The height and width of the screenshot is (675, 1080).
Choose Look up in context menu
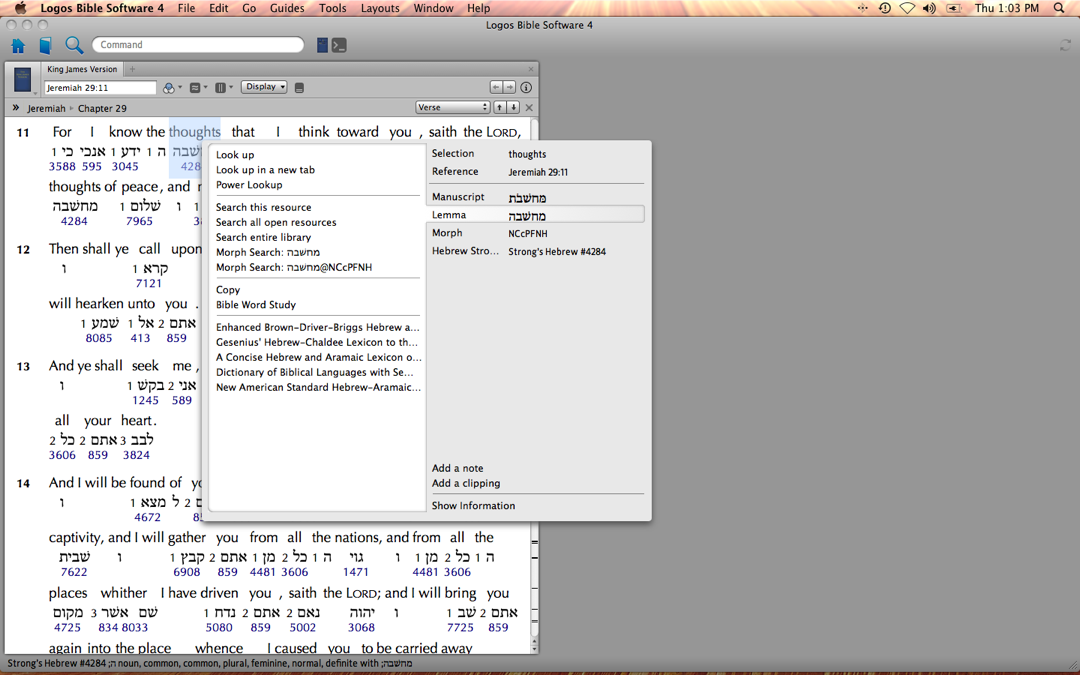(235, 155)
